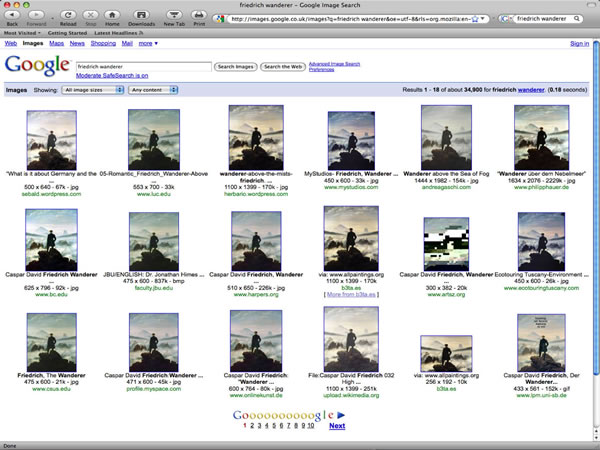
Task: Open the faculty.jbu.edu thumbnail
Action: pyautogui.click(x=154, y=241)
